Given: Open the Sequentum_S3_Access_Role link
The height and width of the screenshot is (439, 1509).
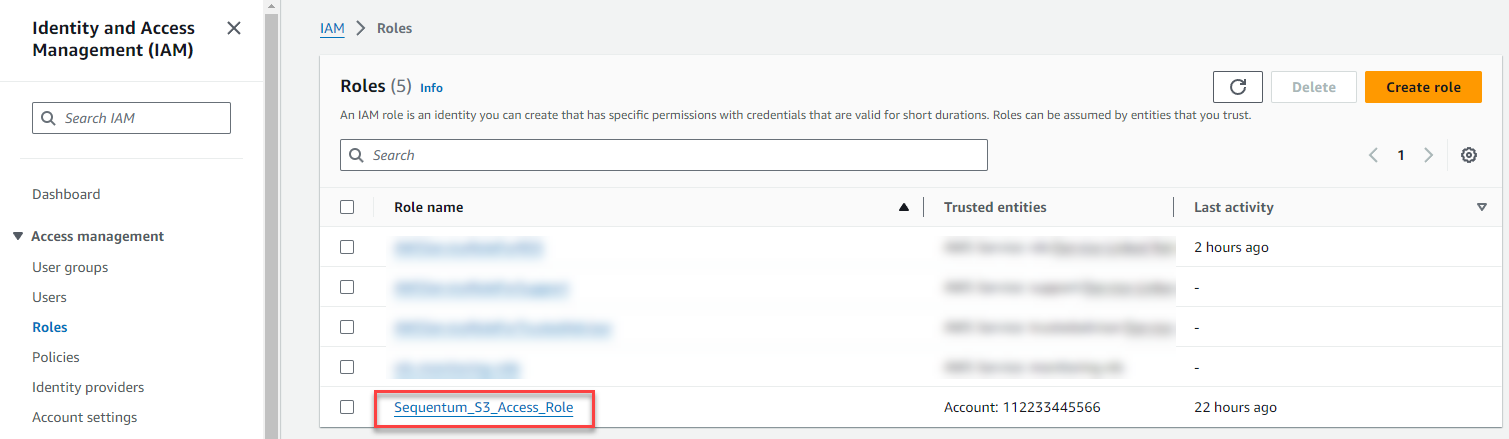Looking at the screenshot, I should tap(483, 407).
